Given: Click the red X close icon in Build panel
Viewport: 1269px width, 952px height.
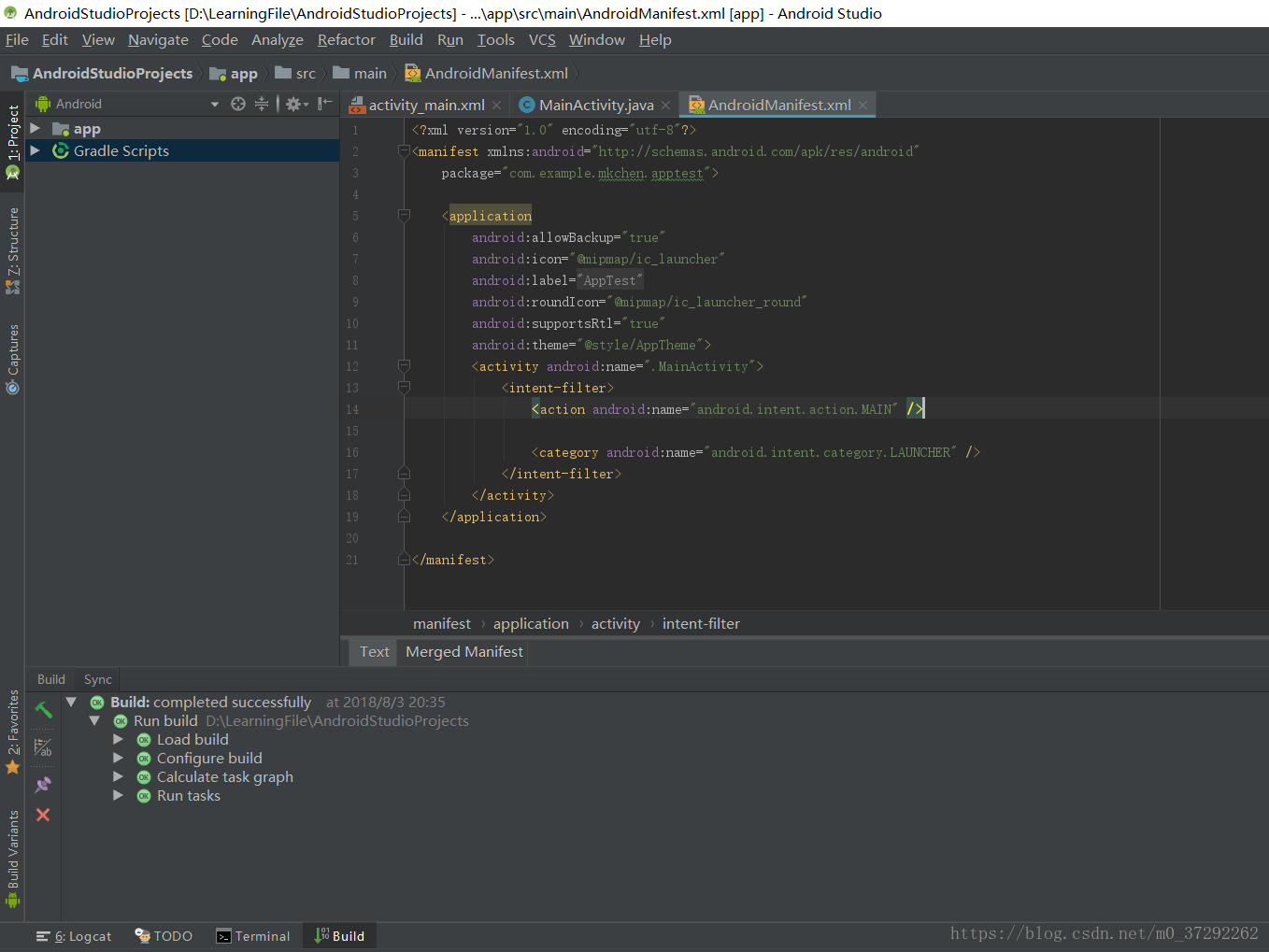Looking at the screenshot, I should click(43, 815).
